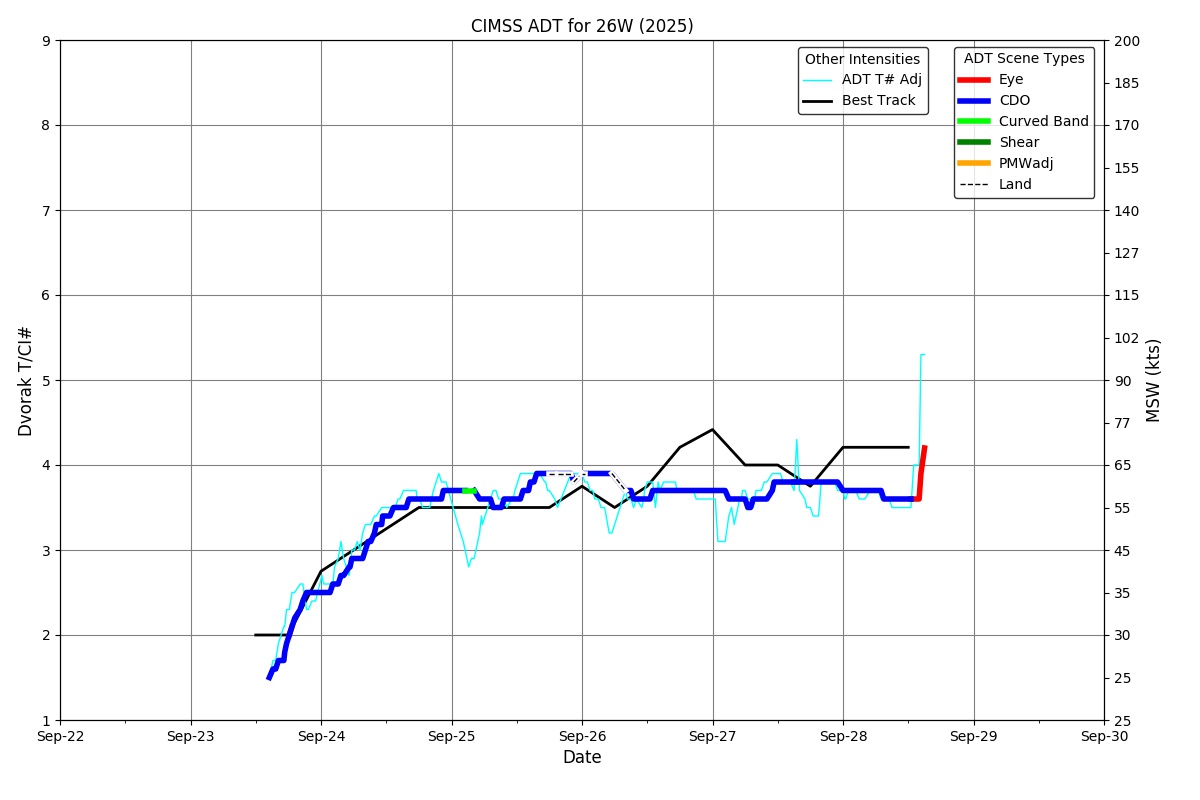The width and height of the screenshot is (1200, 800).
Task: Click the 'Date' x-axis label
Action: tap(582, 758)
